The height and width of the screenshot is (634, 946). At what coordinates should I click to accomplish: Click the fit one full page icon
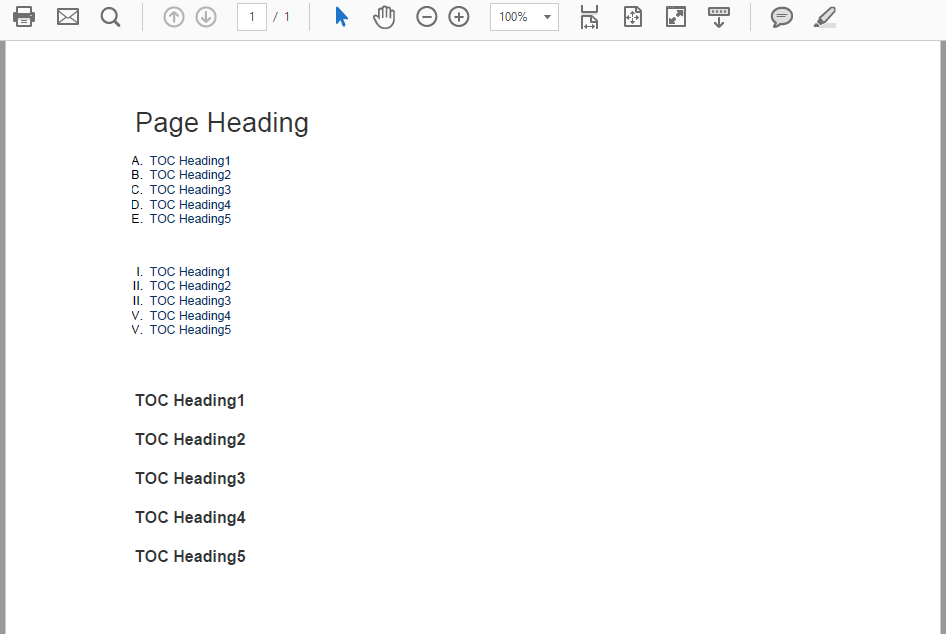point(633,17)
